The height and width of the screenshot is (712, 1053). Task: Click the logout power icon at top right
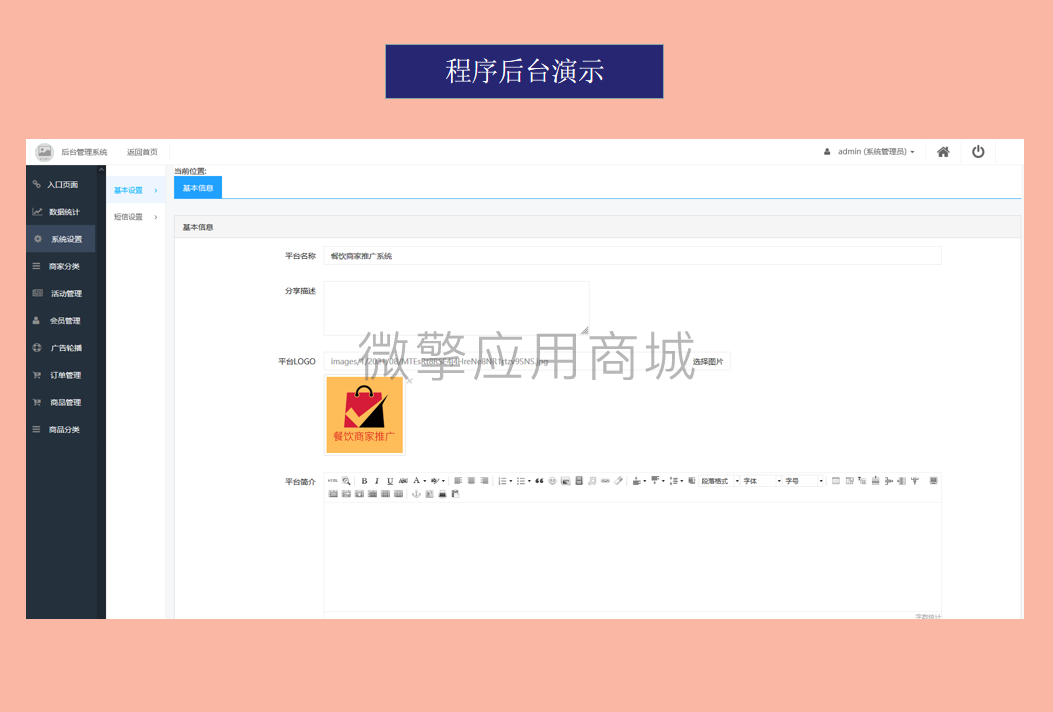pos(978,151)
